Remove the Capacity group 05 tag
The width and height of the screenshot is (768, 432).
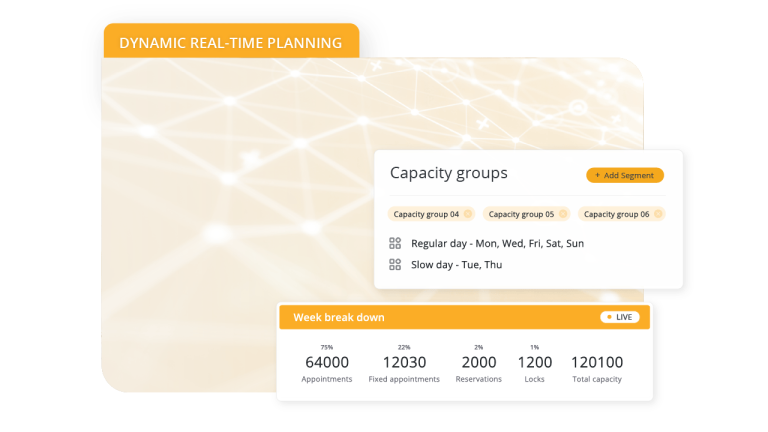563,214
